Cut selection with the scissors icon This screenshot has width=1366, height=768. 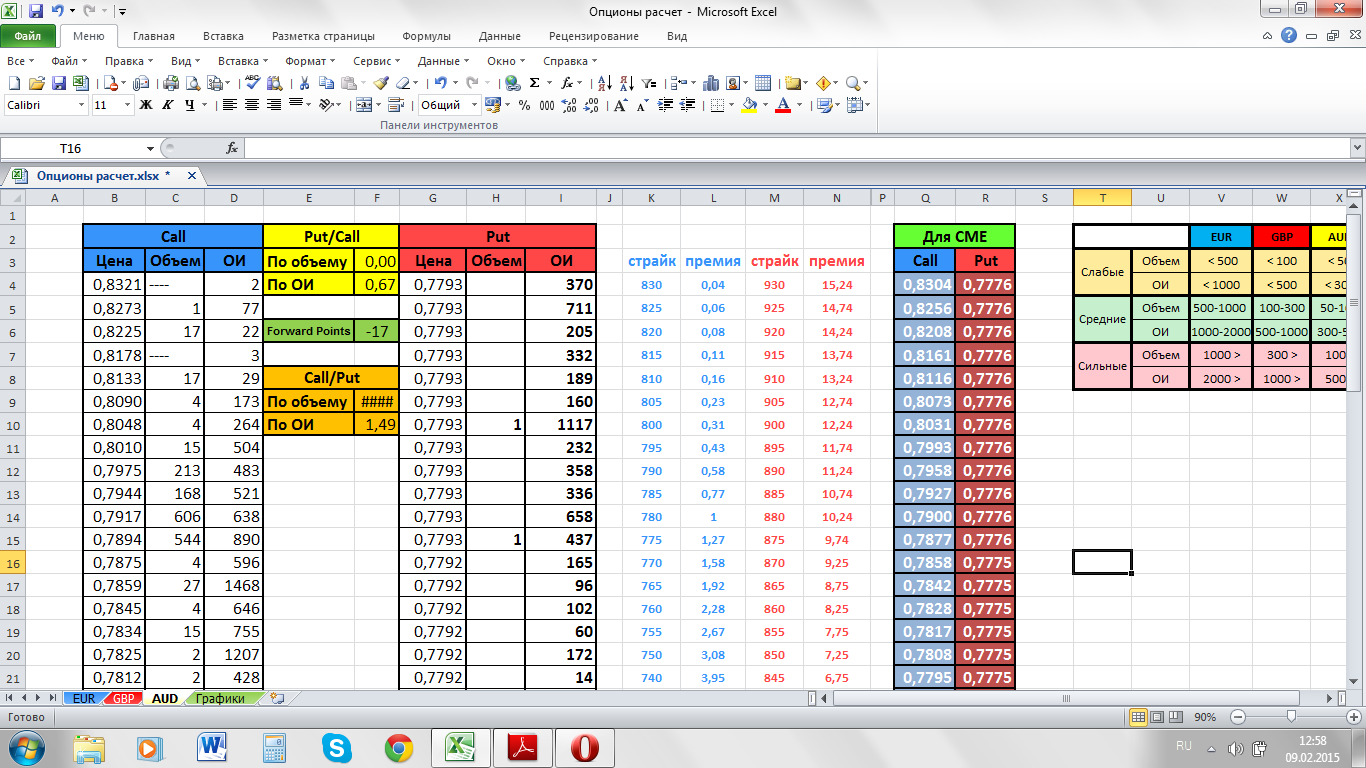304,84
